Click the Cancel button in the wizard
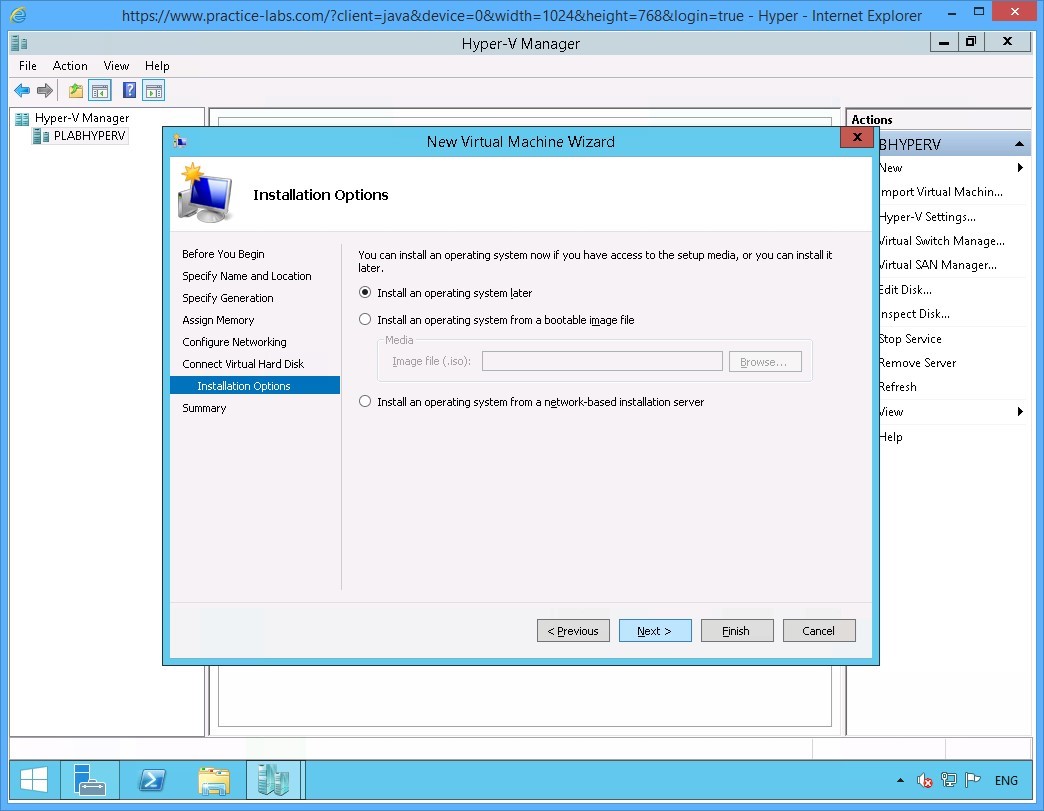The height and width of the screenshot is (811, 1044). point(819,630)
